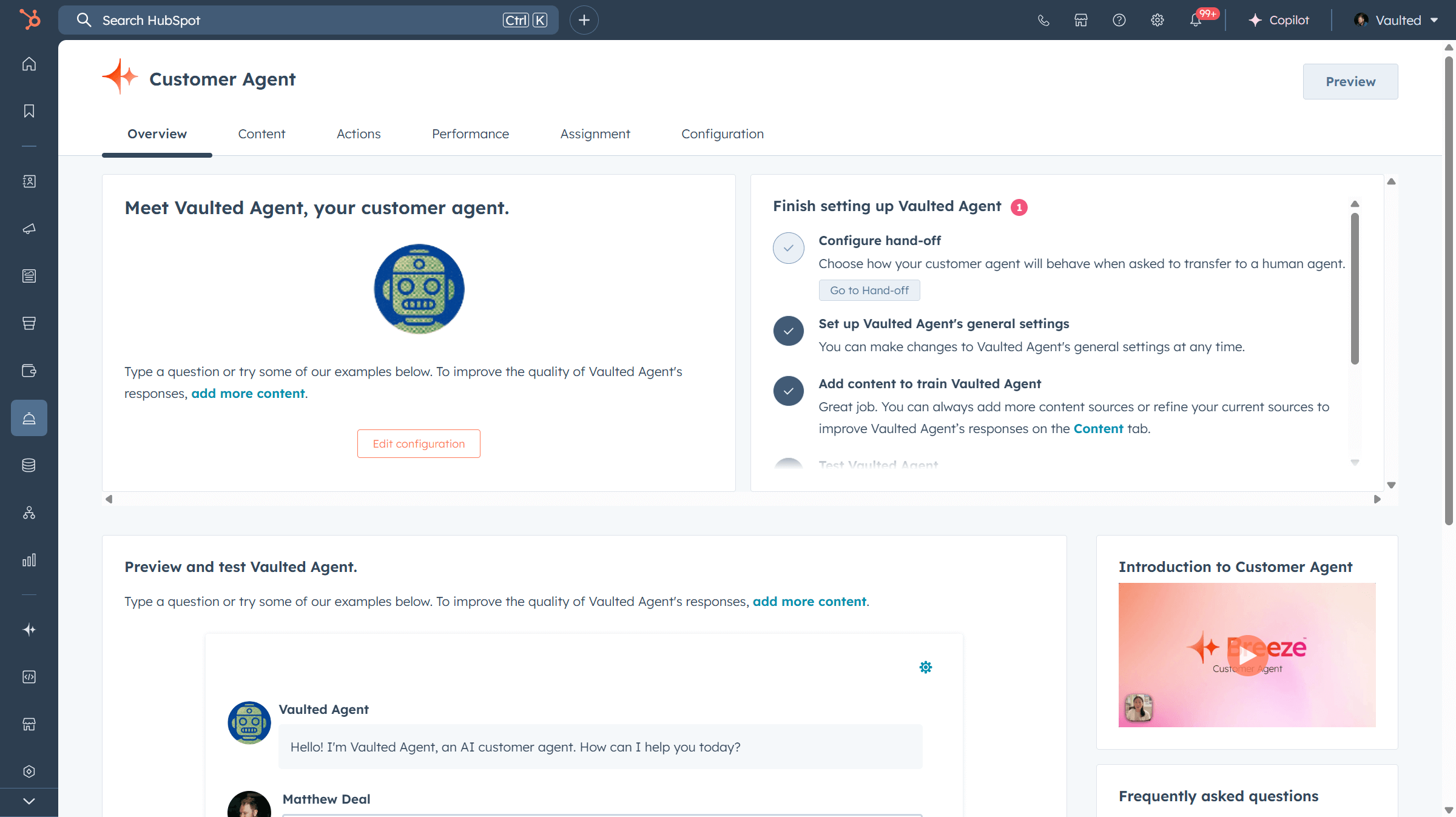Toggle general settings step checkmark

point(789,331)
